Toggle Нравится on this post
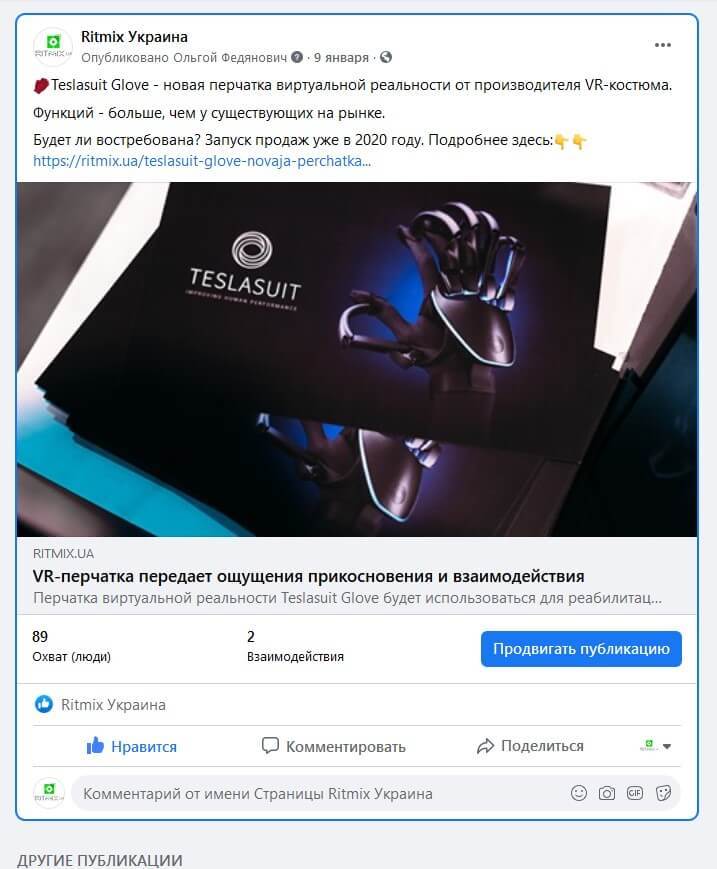Image resolution: width=717 pixels, height=869 pixels. 131,746
